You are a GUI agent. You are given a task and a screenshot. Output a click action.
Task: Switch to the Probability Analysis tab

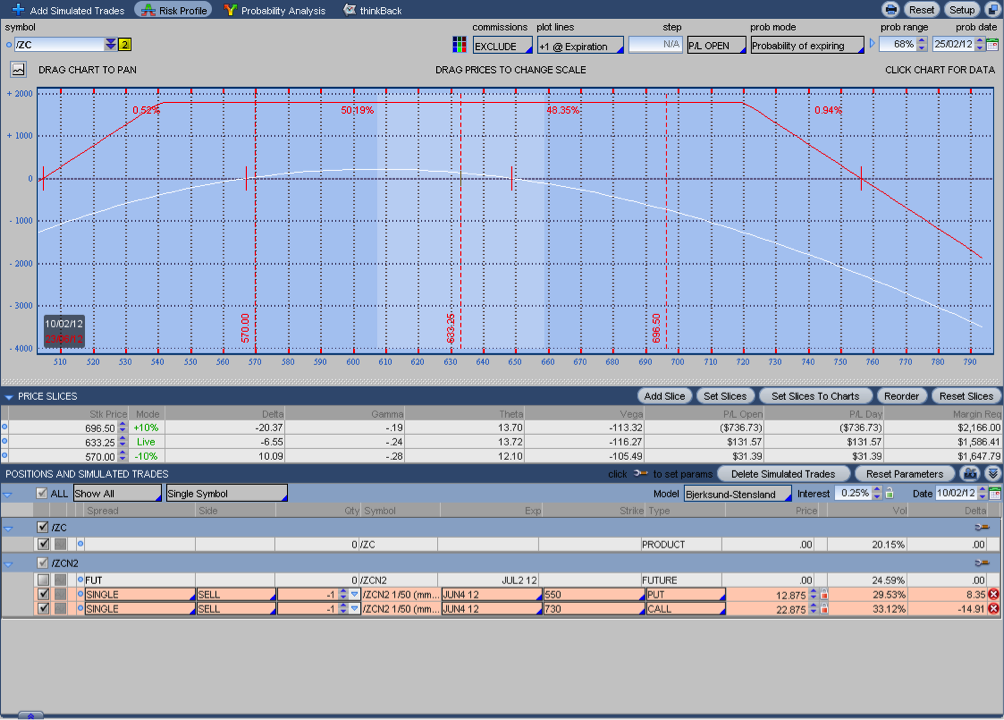coord(275,10)
